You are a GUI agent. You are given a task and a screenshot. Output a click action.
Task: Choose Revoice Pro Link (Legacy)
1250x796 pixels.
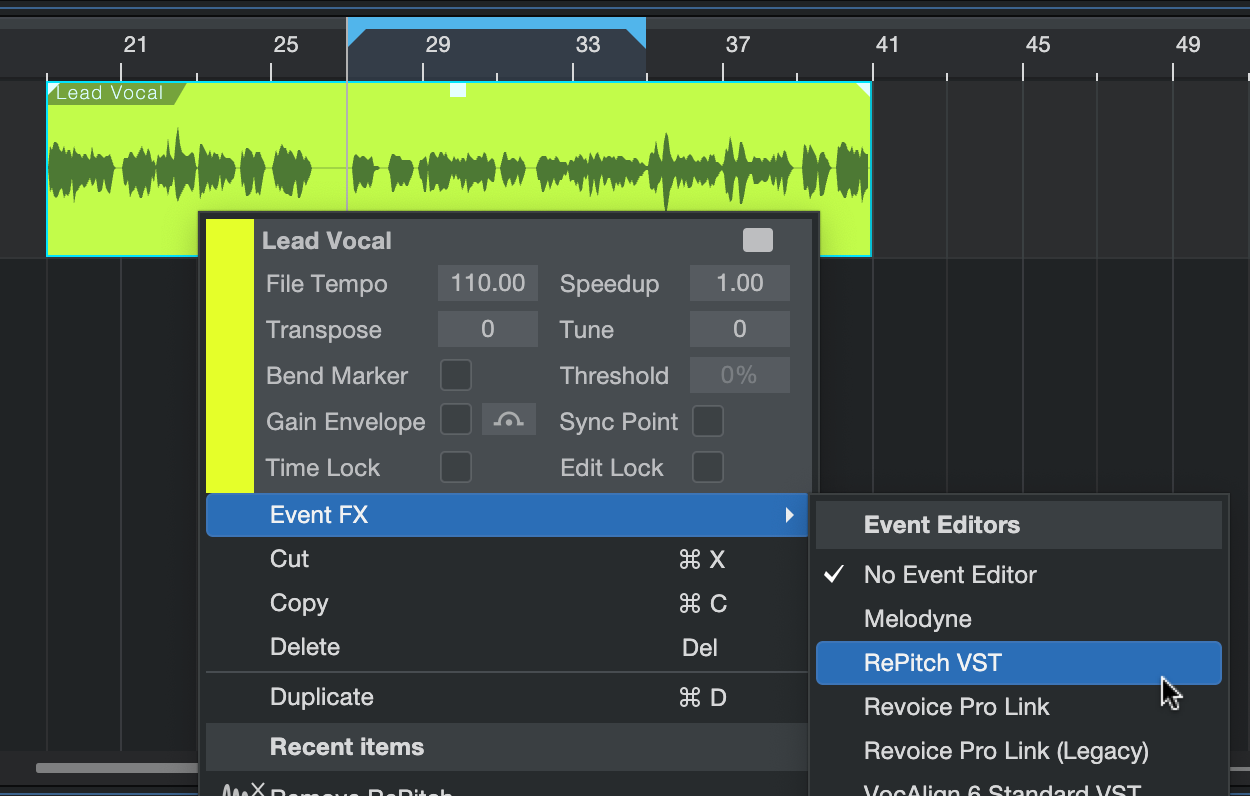pyautogui.click(x=1005, y=751)
